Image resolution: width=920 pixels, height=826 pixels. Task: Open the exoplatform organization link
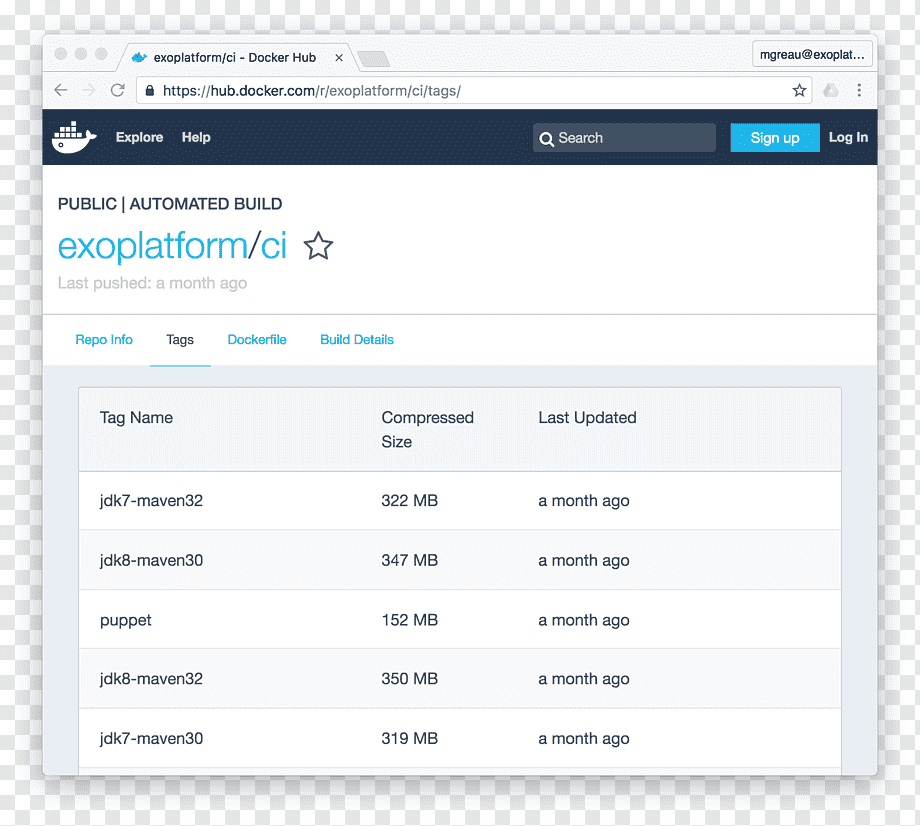pyautogui.click(x=153, y=245)
